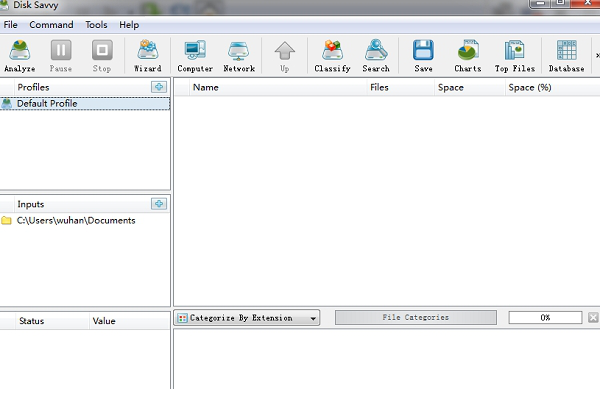Click the 0% progress bar

(545, 318)
